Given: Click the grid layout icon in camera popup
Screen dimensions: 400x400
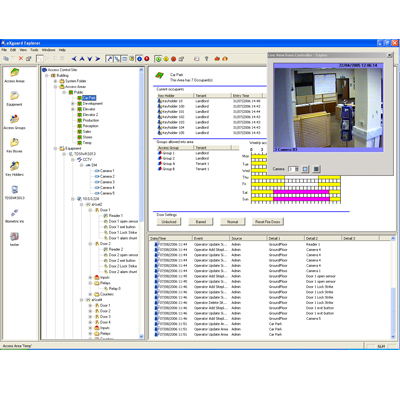Looking at the screenshot, I should pyautogui.click(x=316, y=169).
